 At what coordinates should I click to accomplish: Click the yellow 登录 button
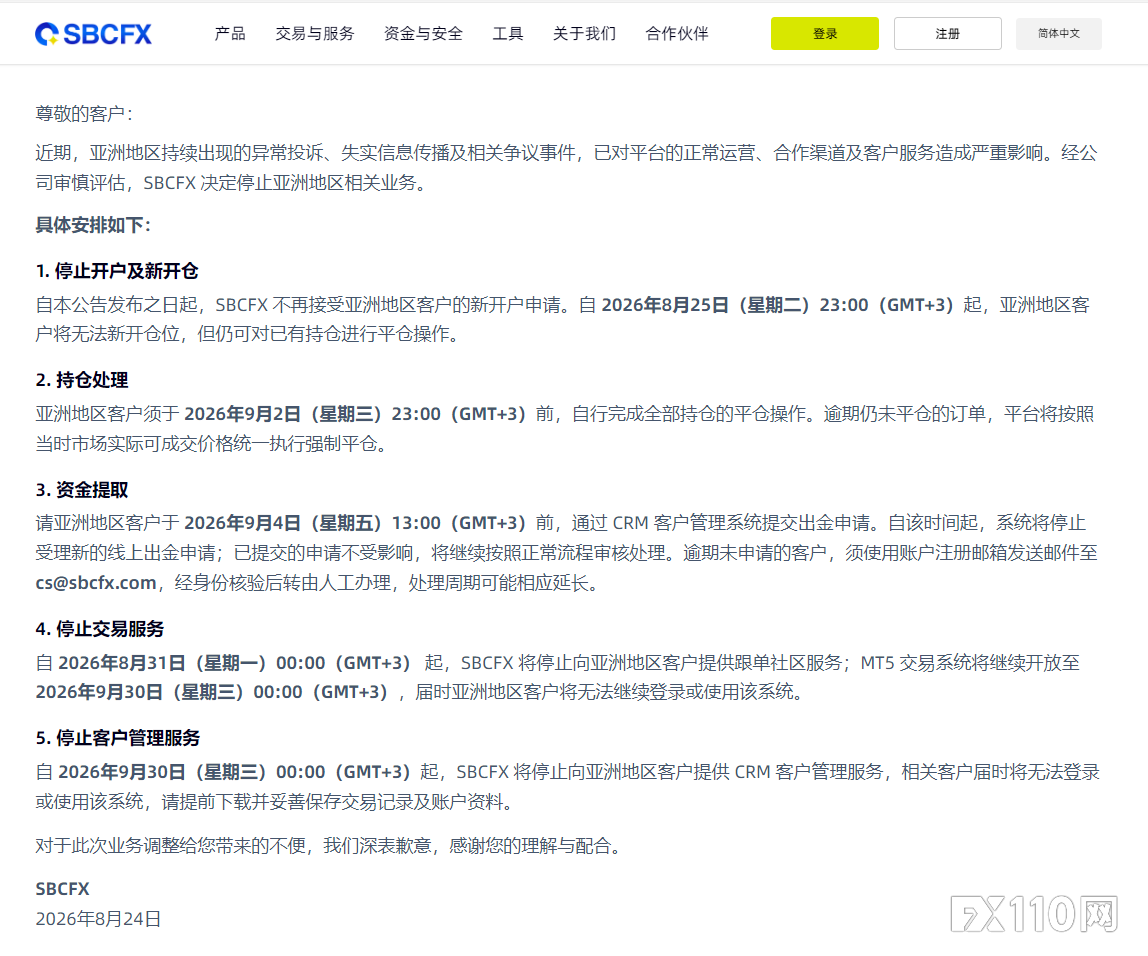[x=824, y=34]
